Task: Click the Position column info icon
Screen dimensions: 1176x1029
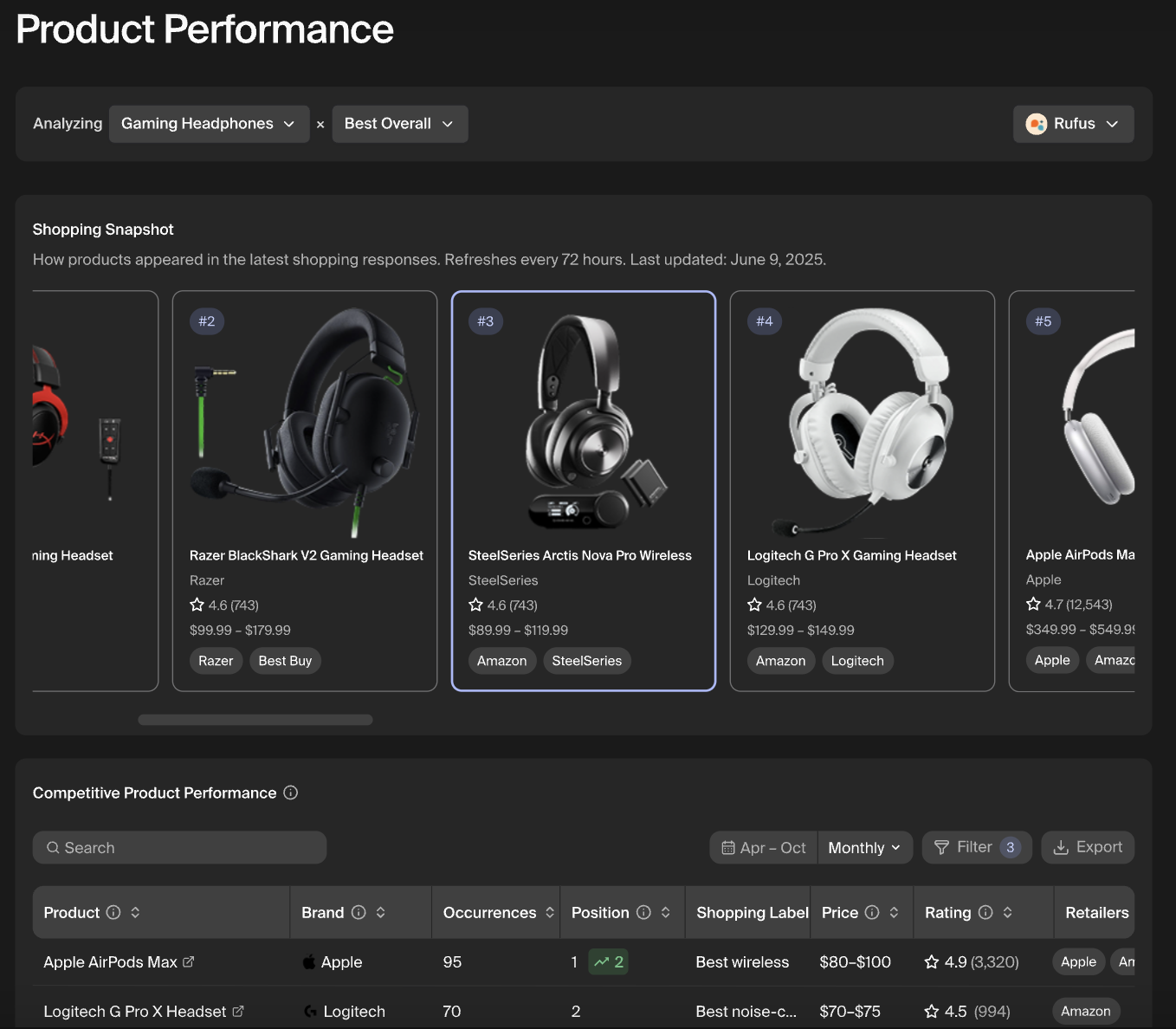Action: [x=643, y=912]
